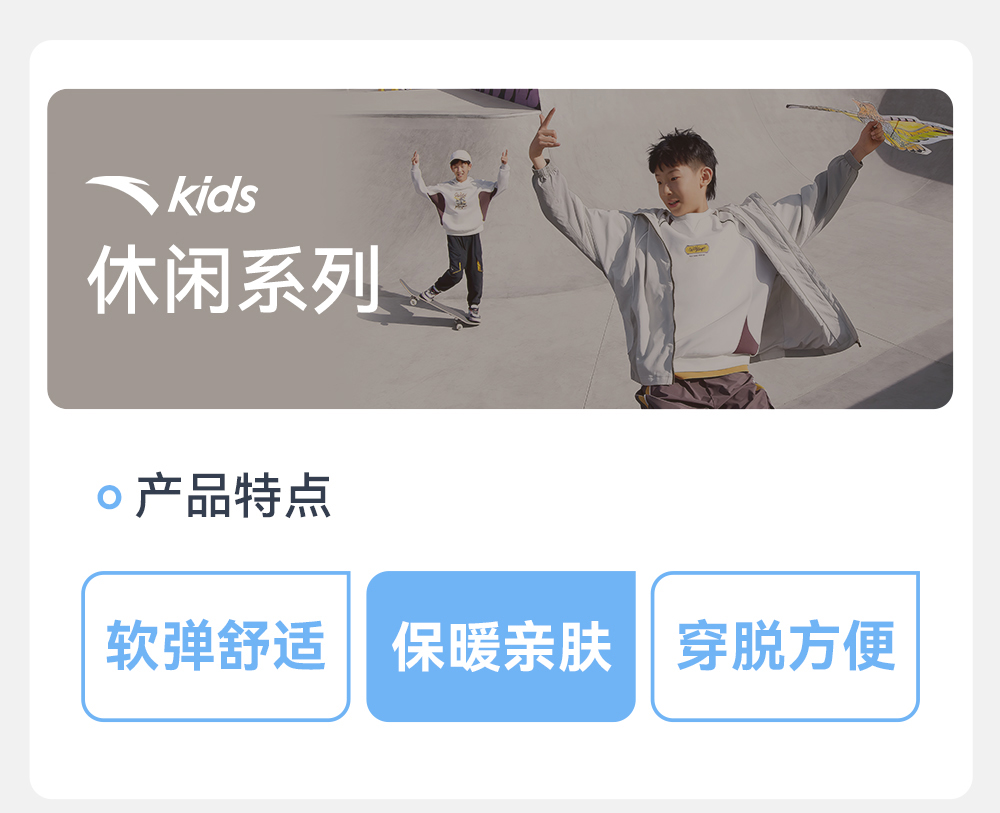1000x813 pixels.
Task: Click the raised pointing hand of front boy
Action: click(544, 135)
